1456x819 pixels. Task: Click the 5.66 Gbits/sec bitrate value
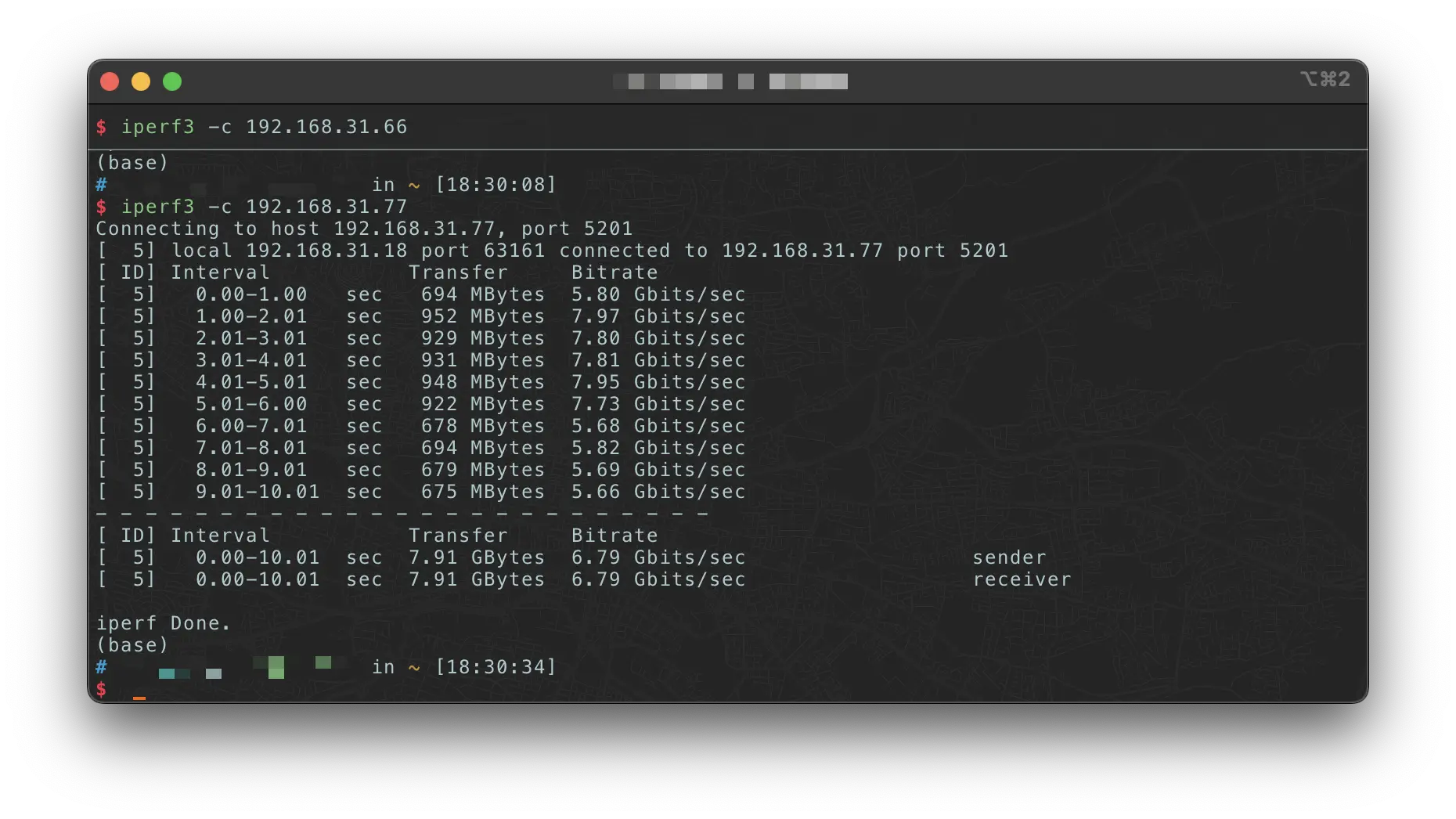658,492
